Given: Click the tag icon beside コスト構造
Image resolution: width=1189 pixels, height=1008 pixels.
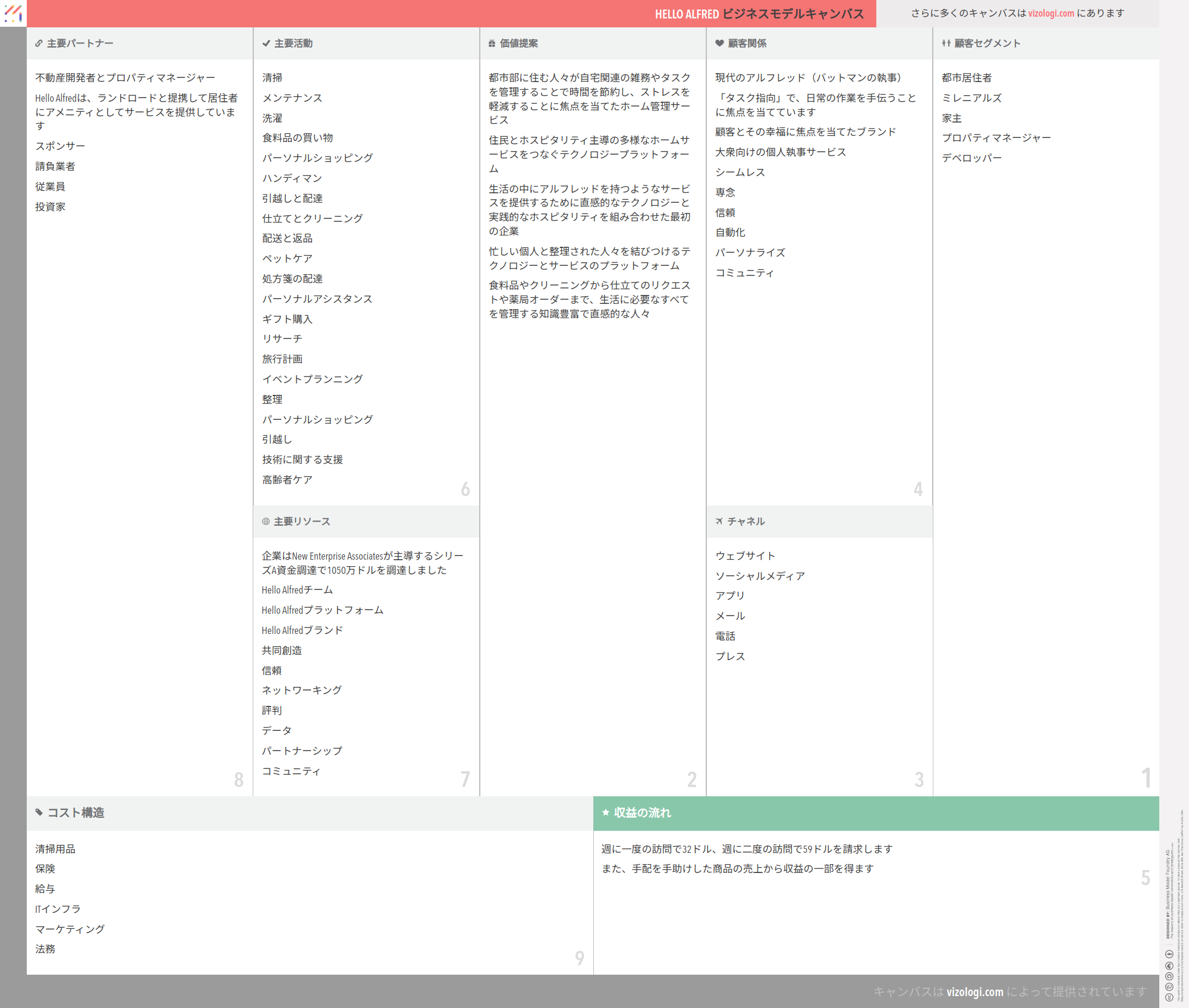Looking at the screenshot, I should tap(39, 812).
